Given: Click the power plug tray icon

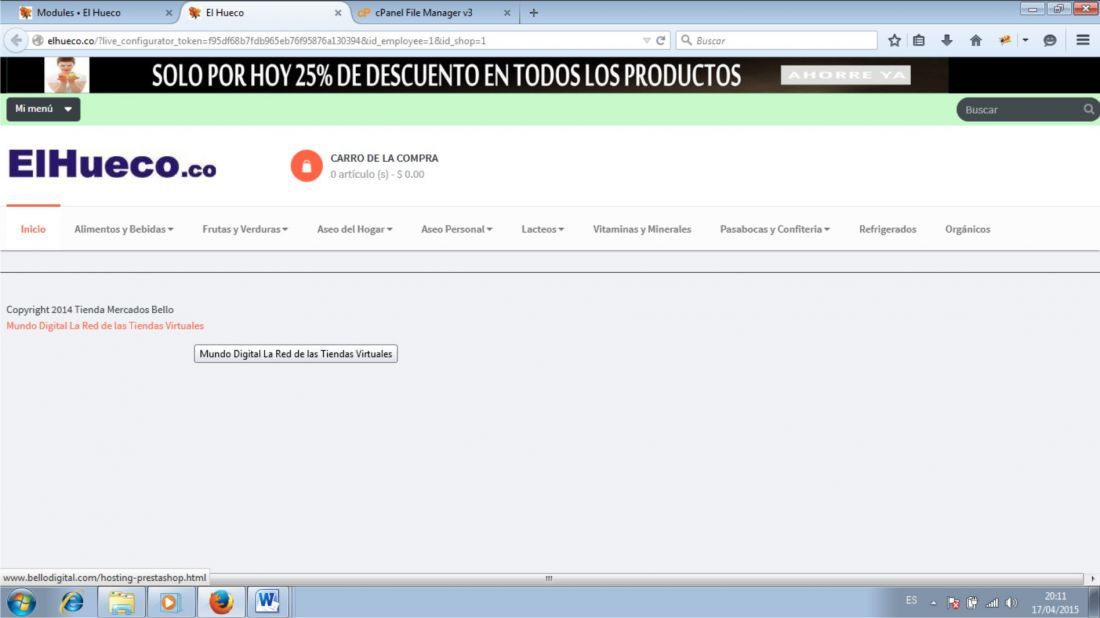Looking at the screenshot, I should click(x=972, y=603).
